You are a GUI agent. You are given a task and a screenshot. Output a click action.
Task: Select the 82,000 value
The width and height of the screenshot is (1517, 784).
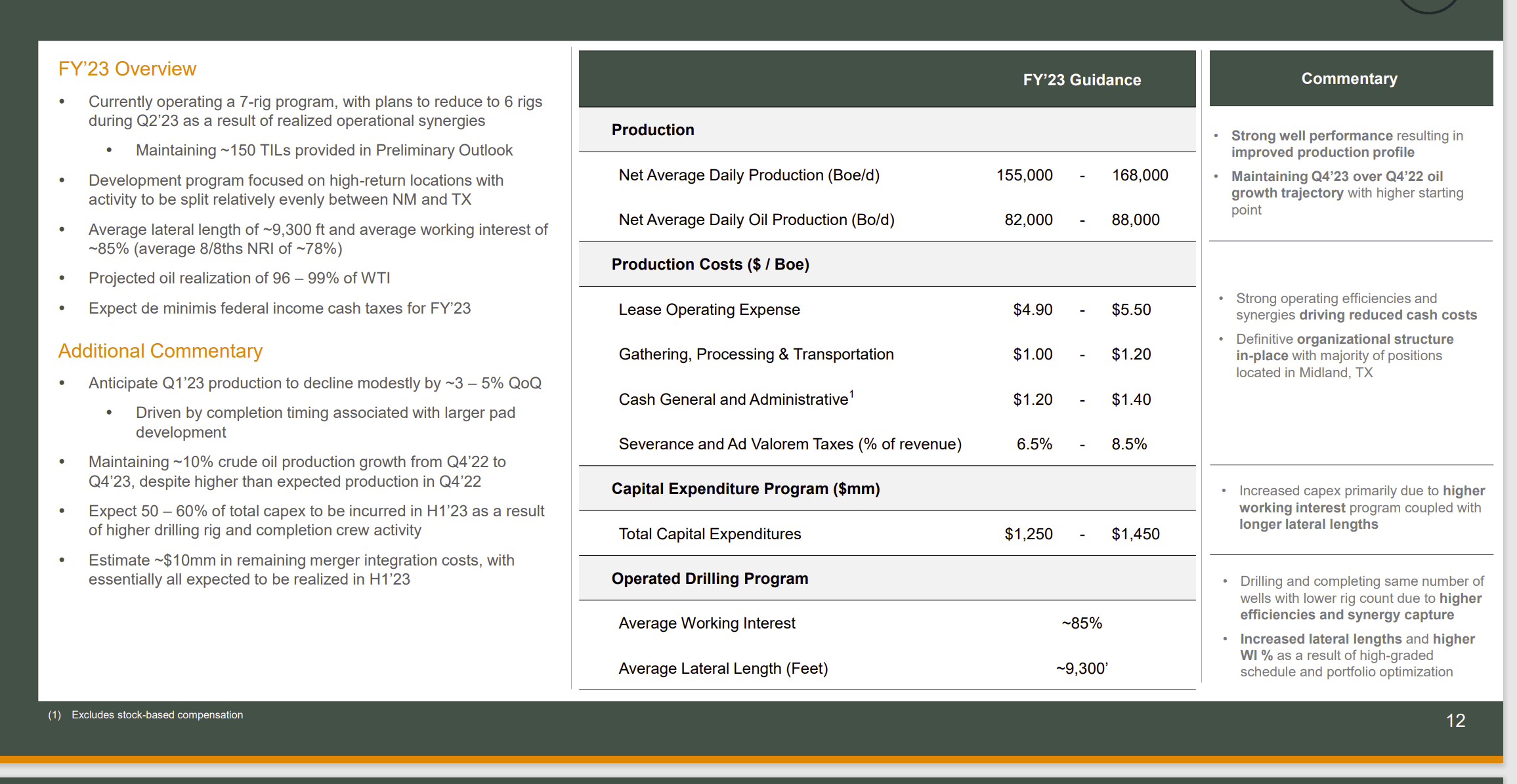point(1029,220)
